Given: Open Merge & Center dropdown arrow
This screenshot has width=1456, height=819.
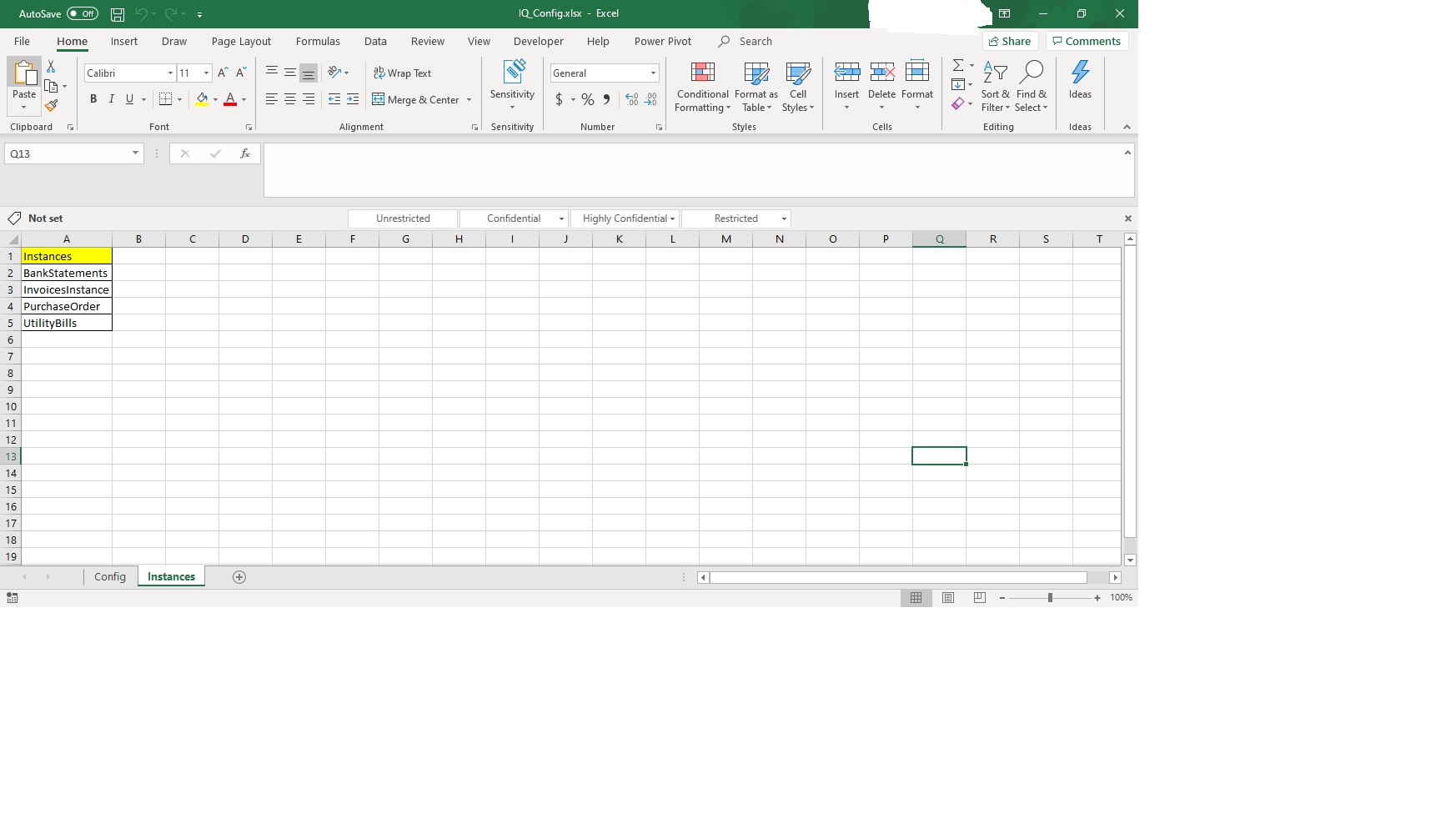Looking at the screenshot, I should click(469, 100).
